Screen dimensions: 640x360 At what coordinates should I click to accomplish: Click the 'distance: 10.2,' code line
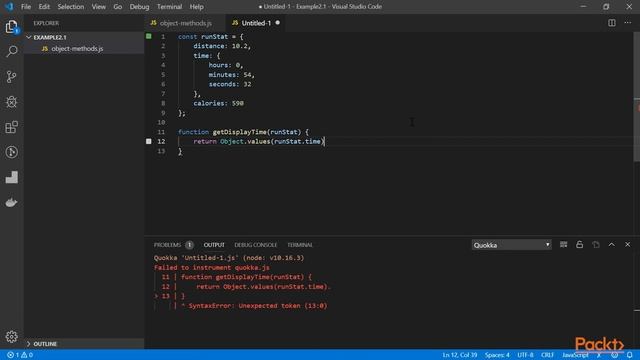[x=222, y=46]
